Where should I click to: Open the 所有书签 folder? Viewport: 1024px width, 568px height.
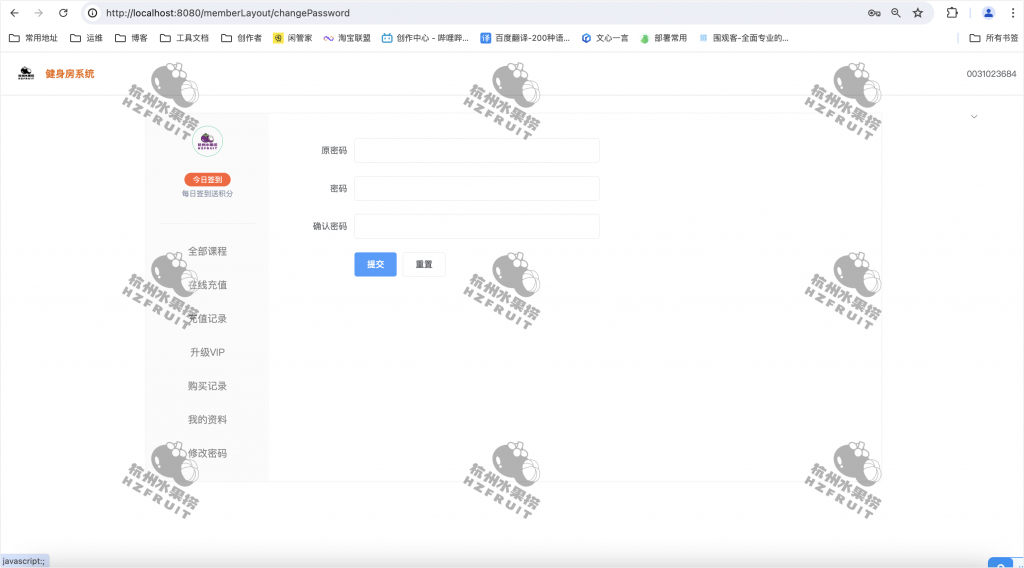[x=993, y=38]
